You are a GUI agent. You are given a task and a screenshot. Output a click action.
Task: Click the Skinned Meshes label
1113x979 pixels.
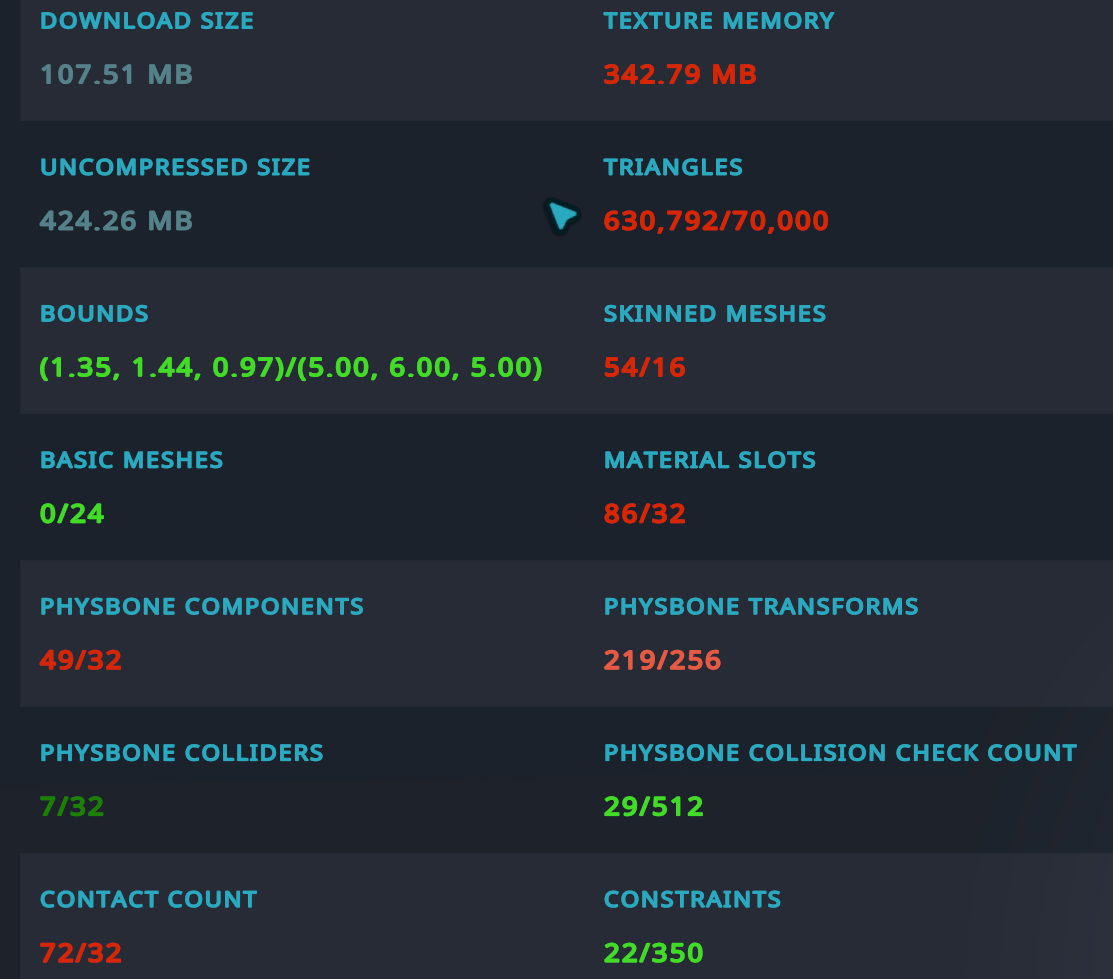(x=714, y=313)
